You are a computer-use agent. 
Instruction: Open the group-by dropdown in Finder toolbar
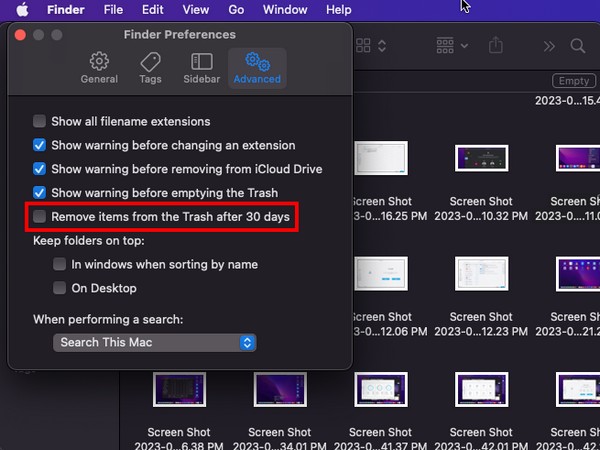pyautogui.click(x=452, y=46)
